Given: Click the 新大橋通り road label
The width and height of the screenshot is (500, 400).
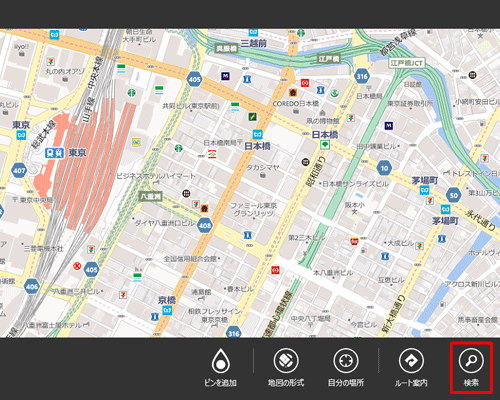Looking at the screenshot, I should coord(393,314).
